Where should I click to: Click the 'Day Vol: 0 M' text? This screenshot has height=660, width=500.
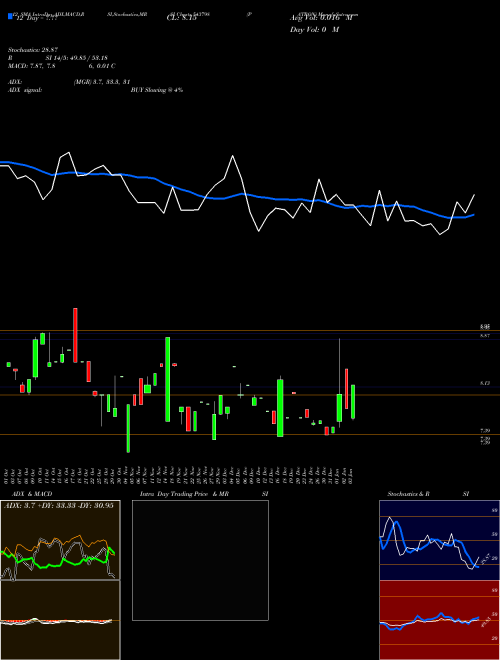[x=314, y=30]
